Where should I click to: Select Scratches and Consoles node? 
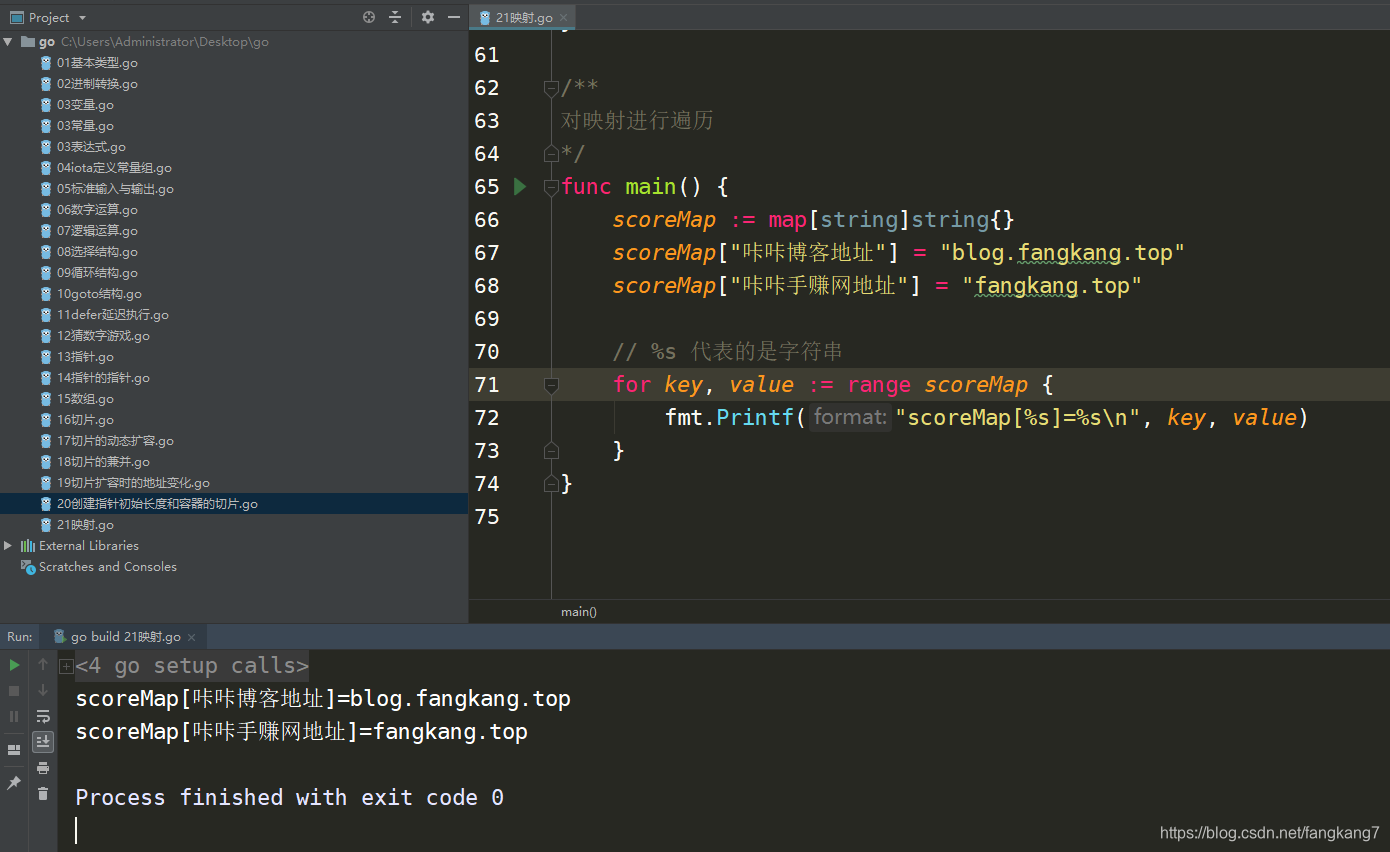107,567
